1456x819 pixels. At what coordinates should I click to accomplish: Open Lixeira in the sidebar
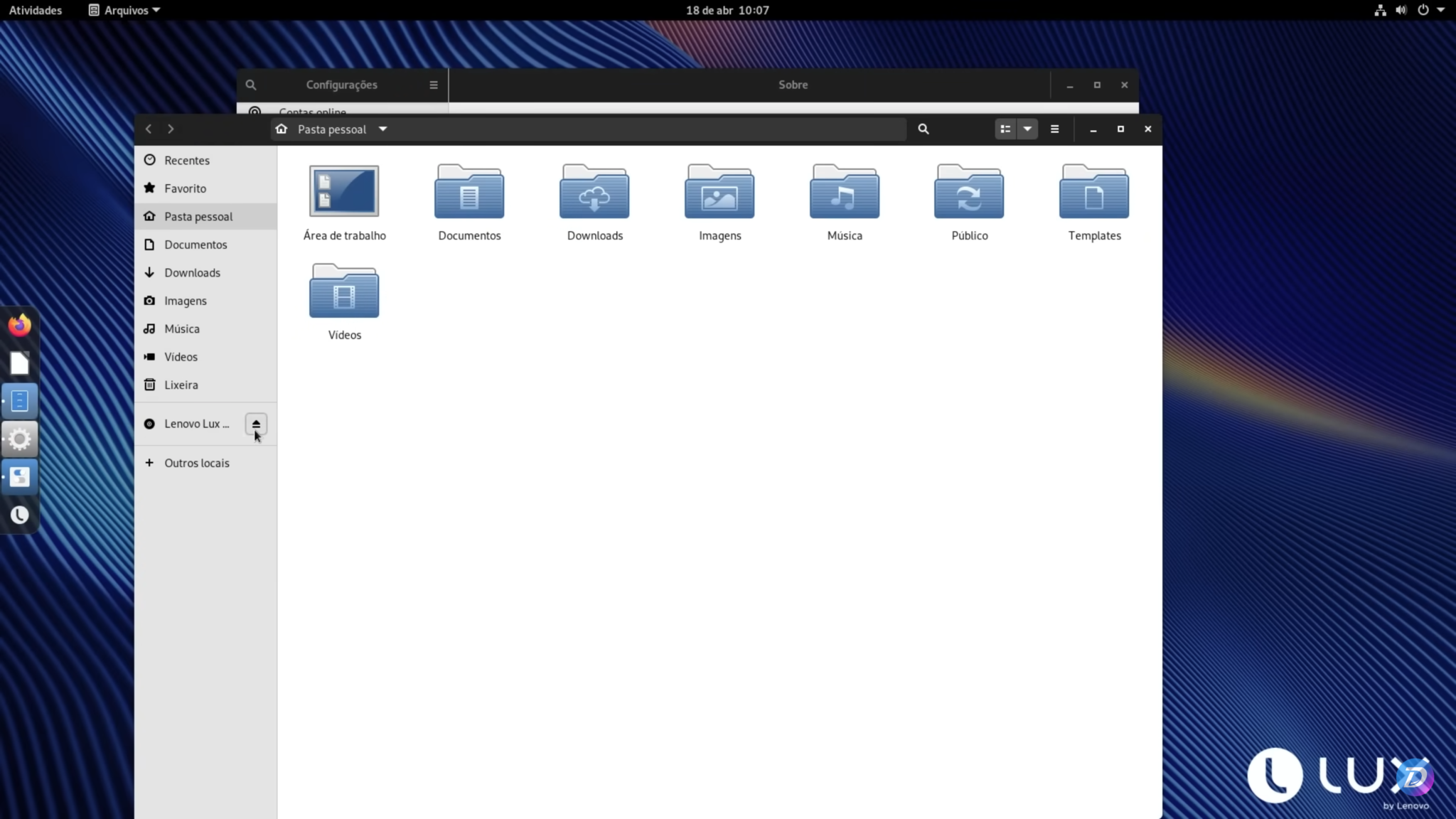tap(181, 385)
